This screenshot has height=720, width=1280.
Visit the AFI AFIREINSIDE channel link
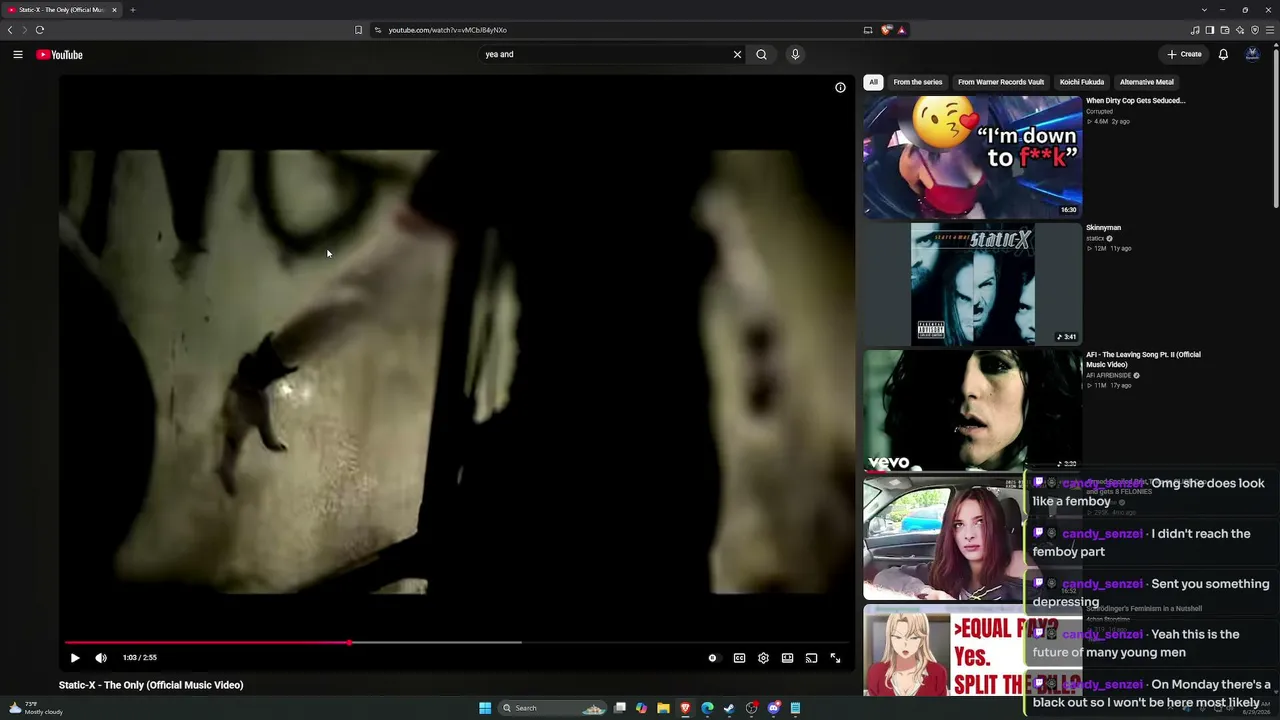coord(1109,375)
